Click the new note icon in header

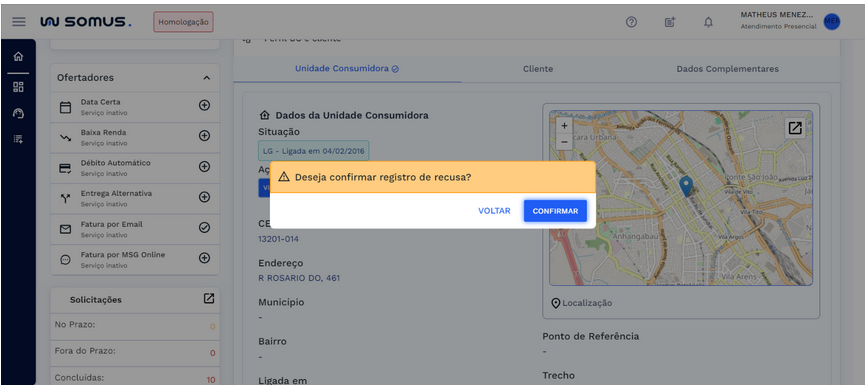670,22
